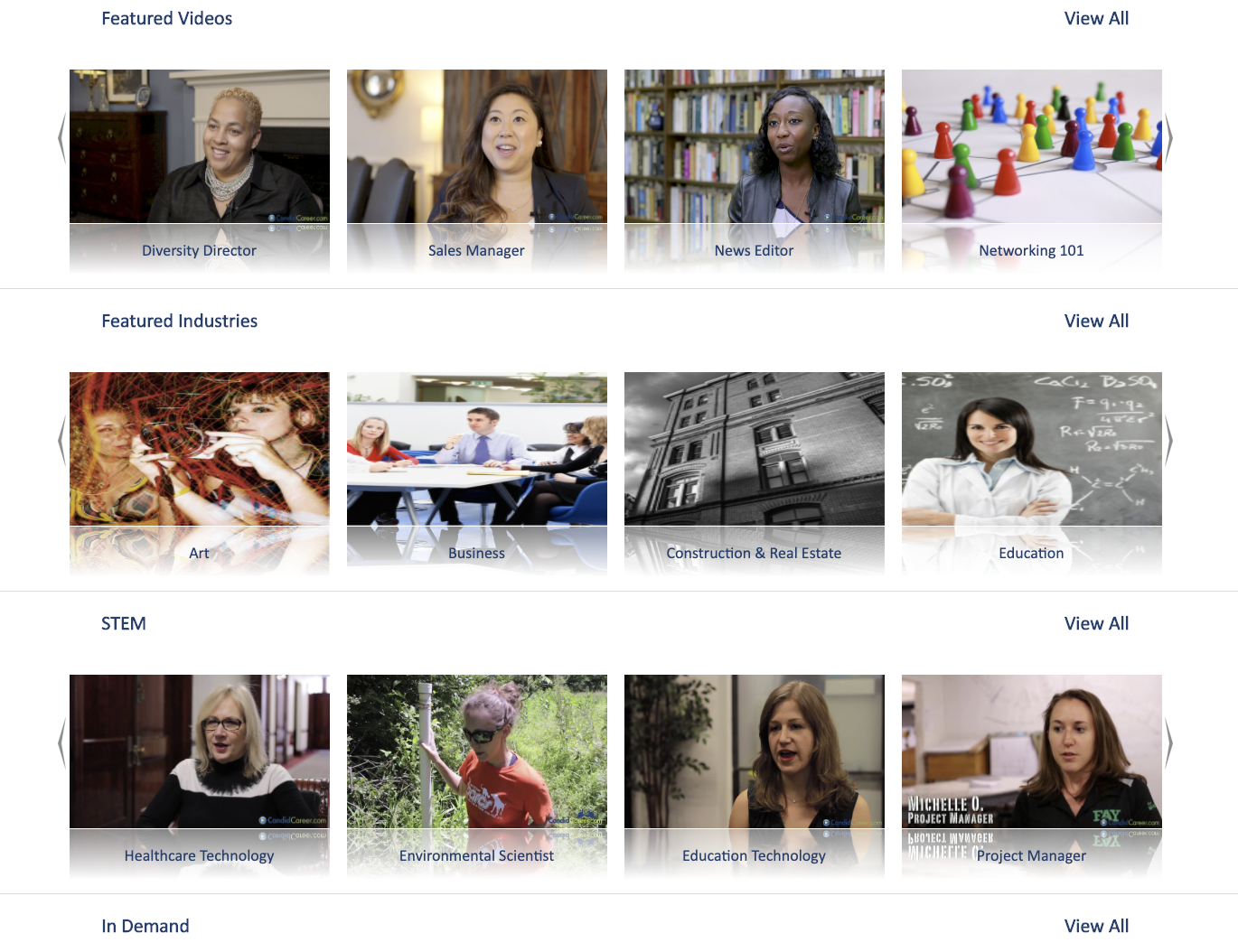Open View All for Featured Industries
Viewport: 1238px width, 952px height.
pos(1096,321)
